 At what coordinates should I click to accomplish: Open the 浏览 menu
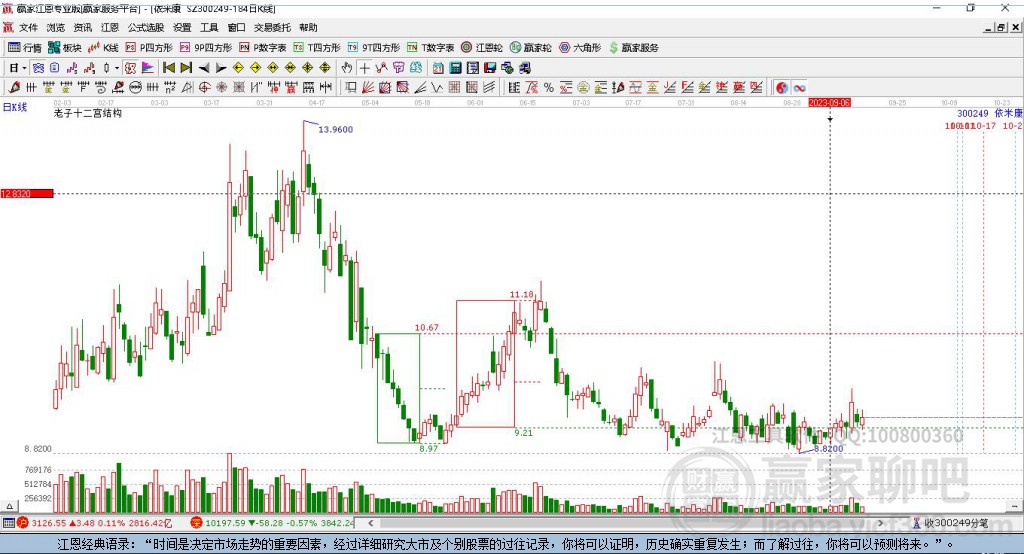pos(56,27)
